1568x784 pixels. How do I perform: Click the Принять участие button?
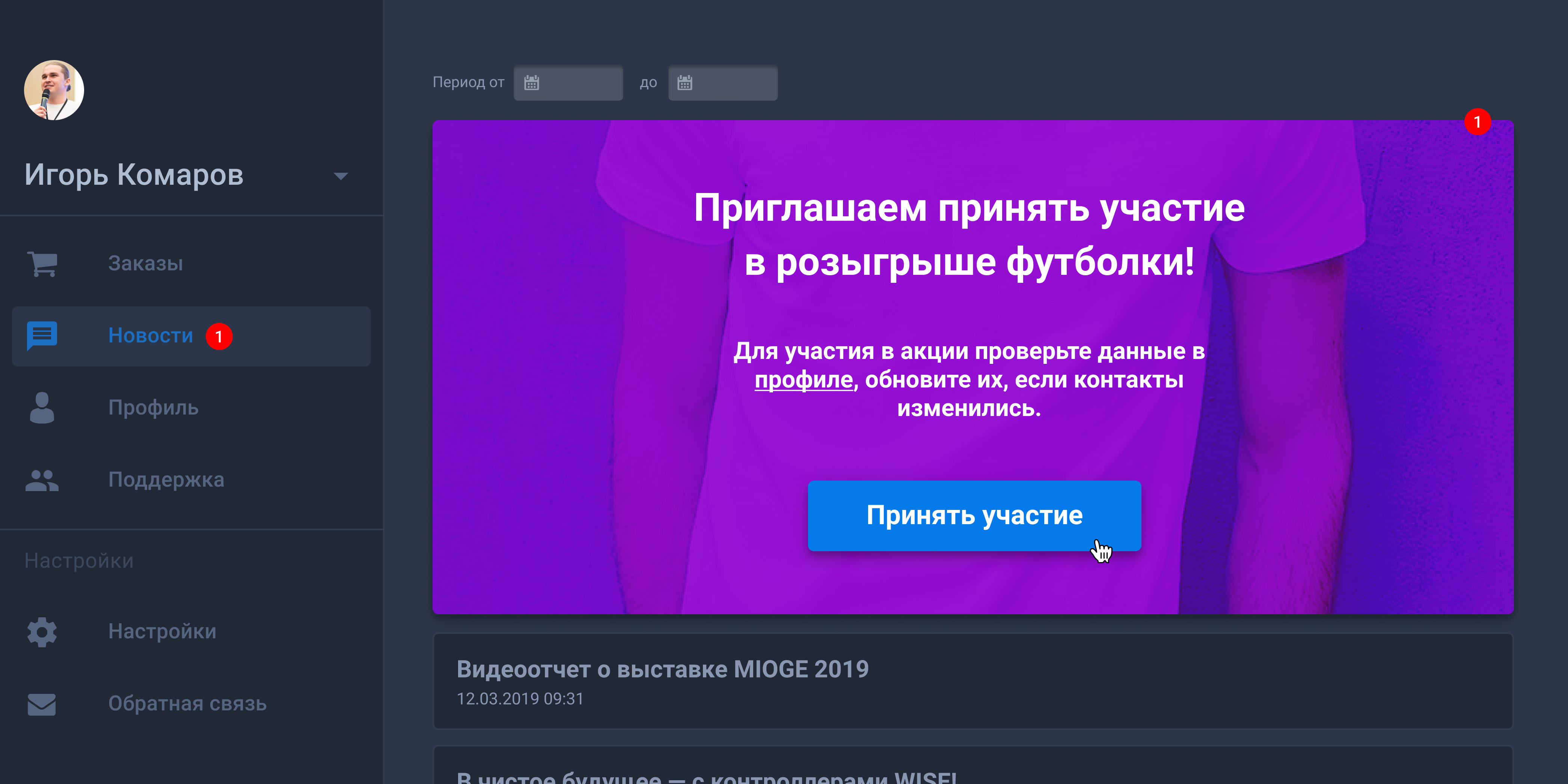pyautogui.click(x=974, y=516)
